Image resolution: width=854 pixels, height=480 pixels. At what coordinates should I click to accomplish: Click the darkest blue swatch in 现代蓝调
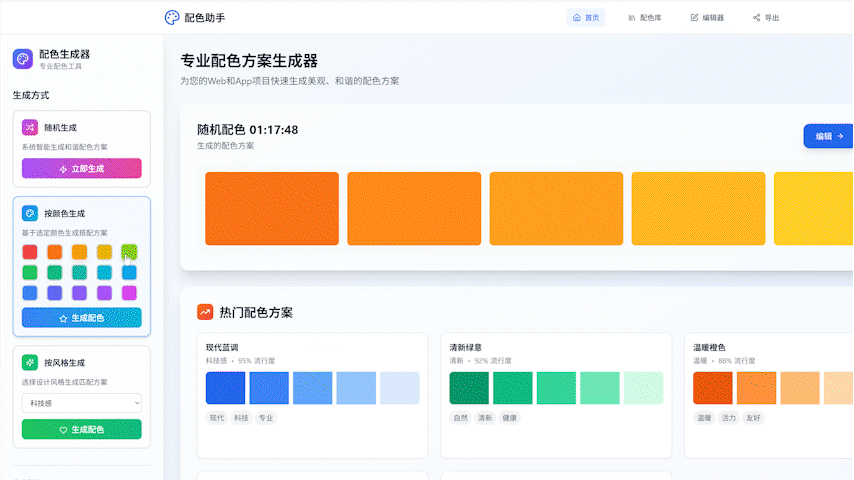point(225,388)
